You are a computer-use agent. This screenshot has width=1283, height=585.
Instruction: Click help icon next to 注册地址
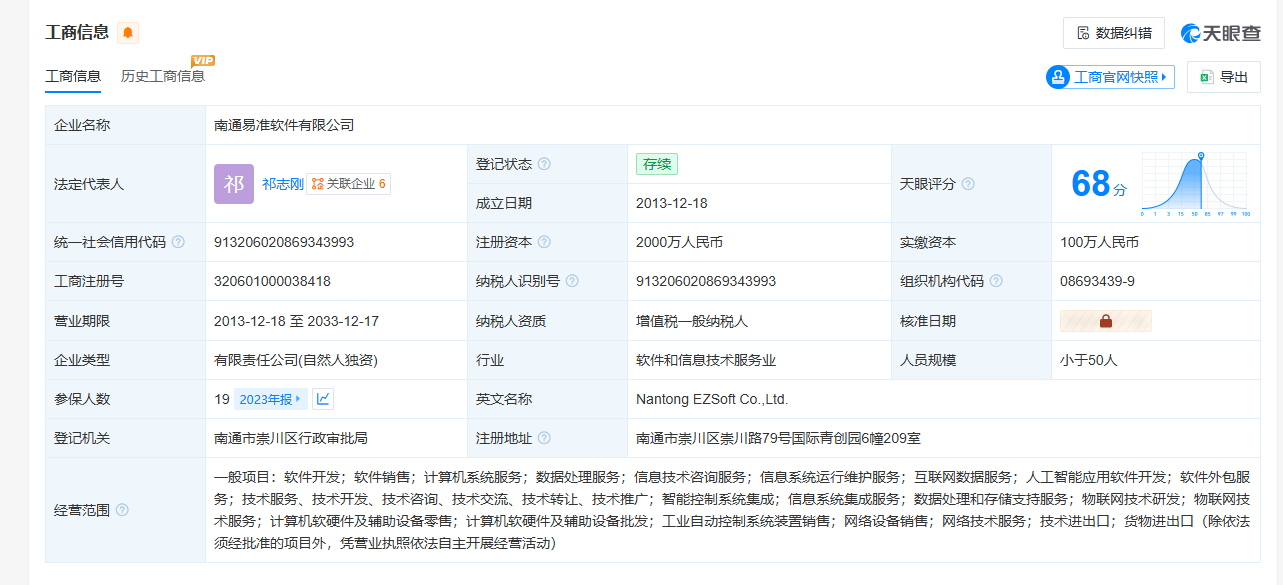tap(544, 438)
